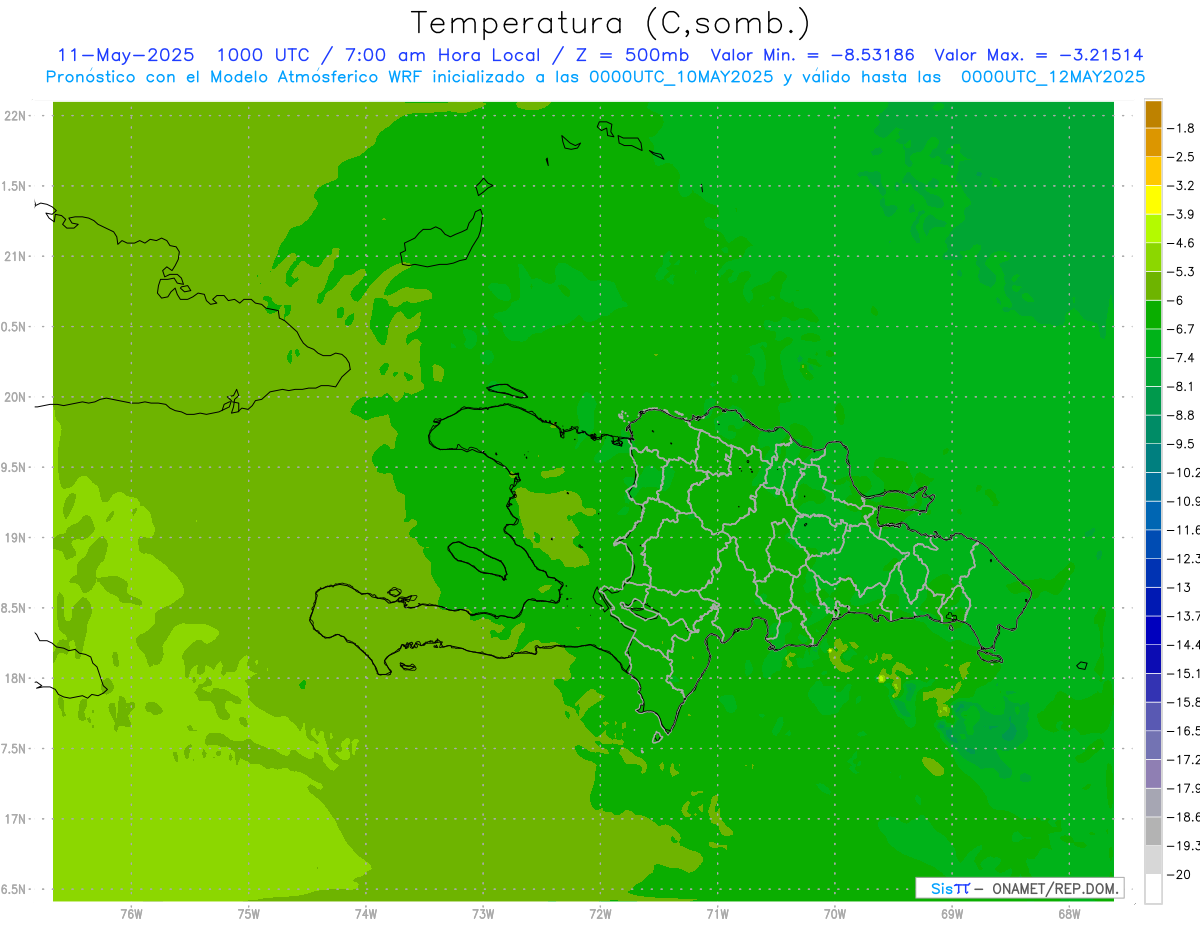Viewport: 1200px width, 927px height.
Task: Click 'Valor Max. = -3.21514' text
Action: pyautogui.click(x=1038, y=55)
